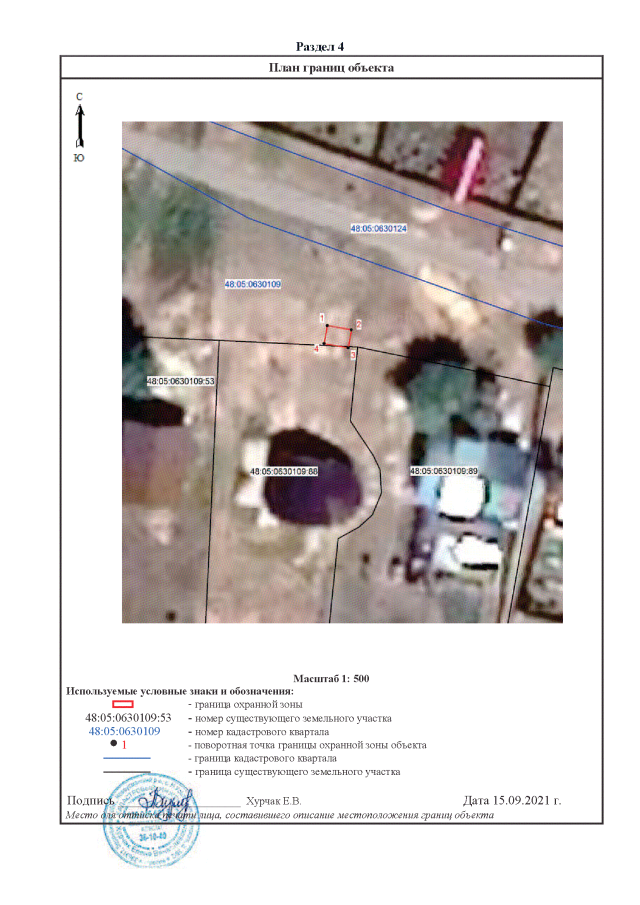The width and height of the screenshot is (640, 905).
Task: Click the 'Масштаб 1: 500' scale text
Action: coord(332,679)
